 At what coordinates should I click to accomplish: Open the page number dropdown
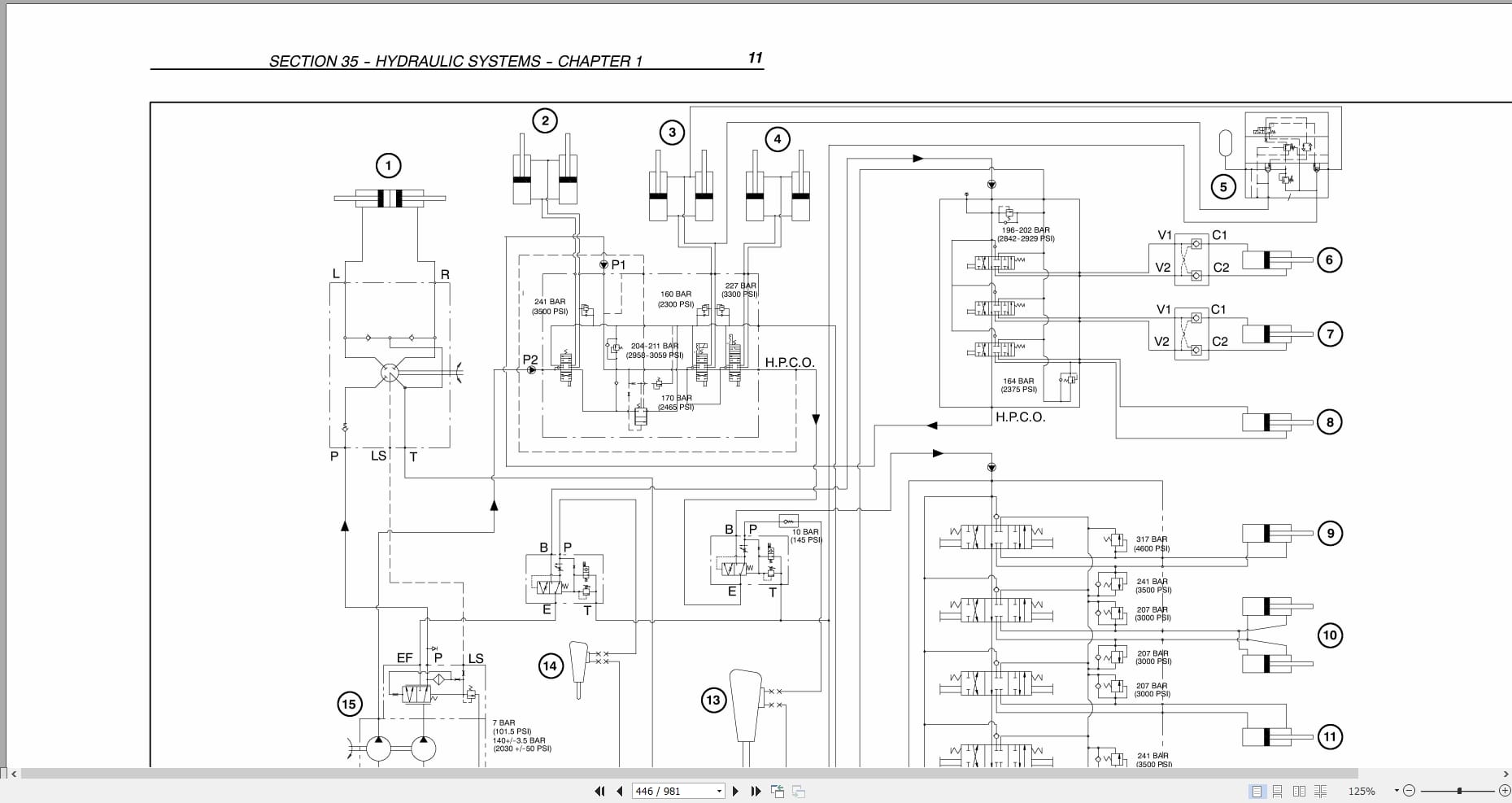[719, 791]
